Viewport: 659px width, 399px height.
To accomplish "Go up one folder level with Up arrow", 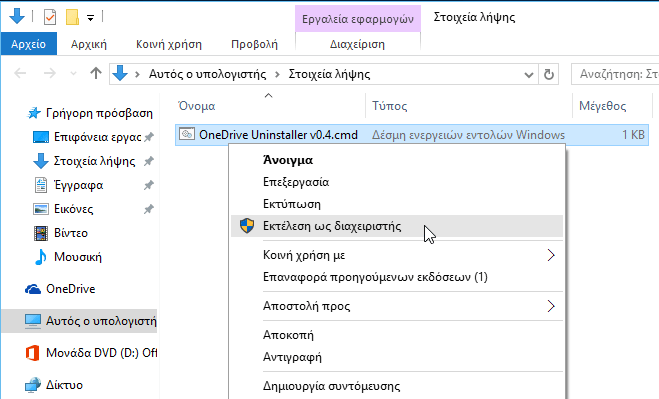I will tap(96, 74).
